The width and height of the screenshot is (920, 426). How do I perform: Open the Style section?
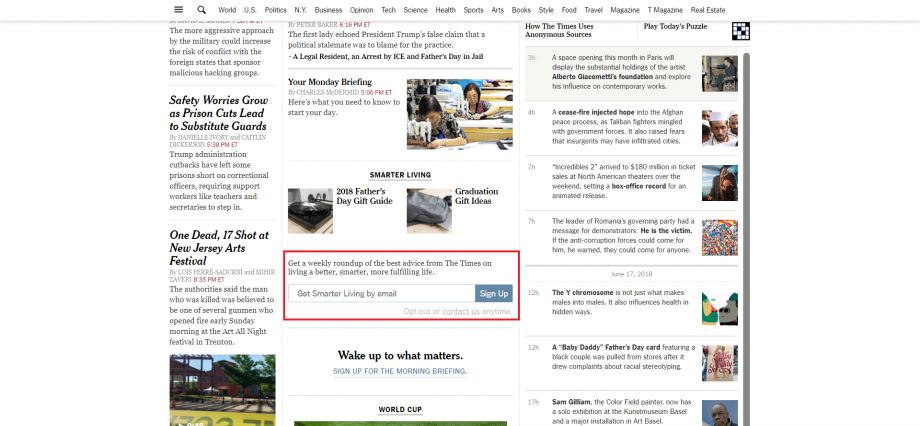[546, 10]
